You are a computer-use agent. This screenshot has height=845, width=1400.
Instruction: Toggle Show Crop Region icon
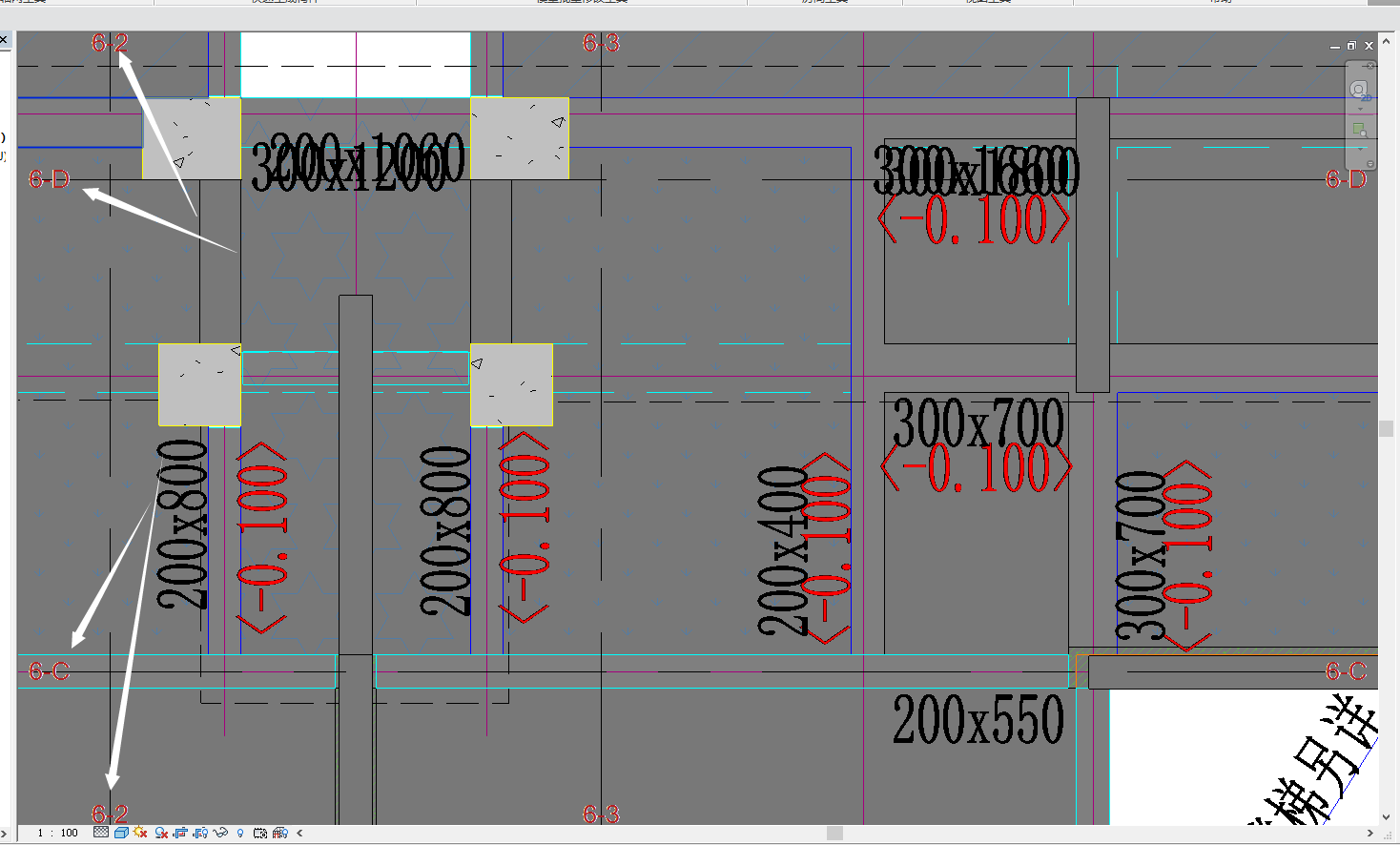click(200, 833)
